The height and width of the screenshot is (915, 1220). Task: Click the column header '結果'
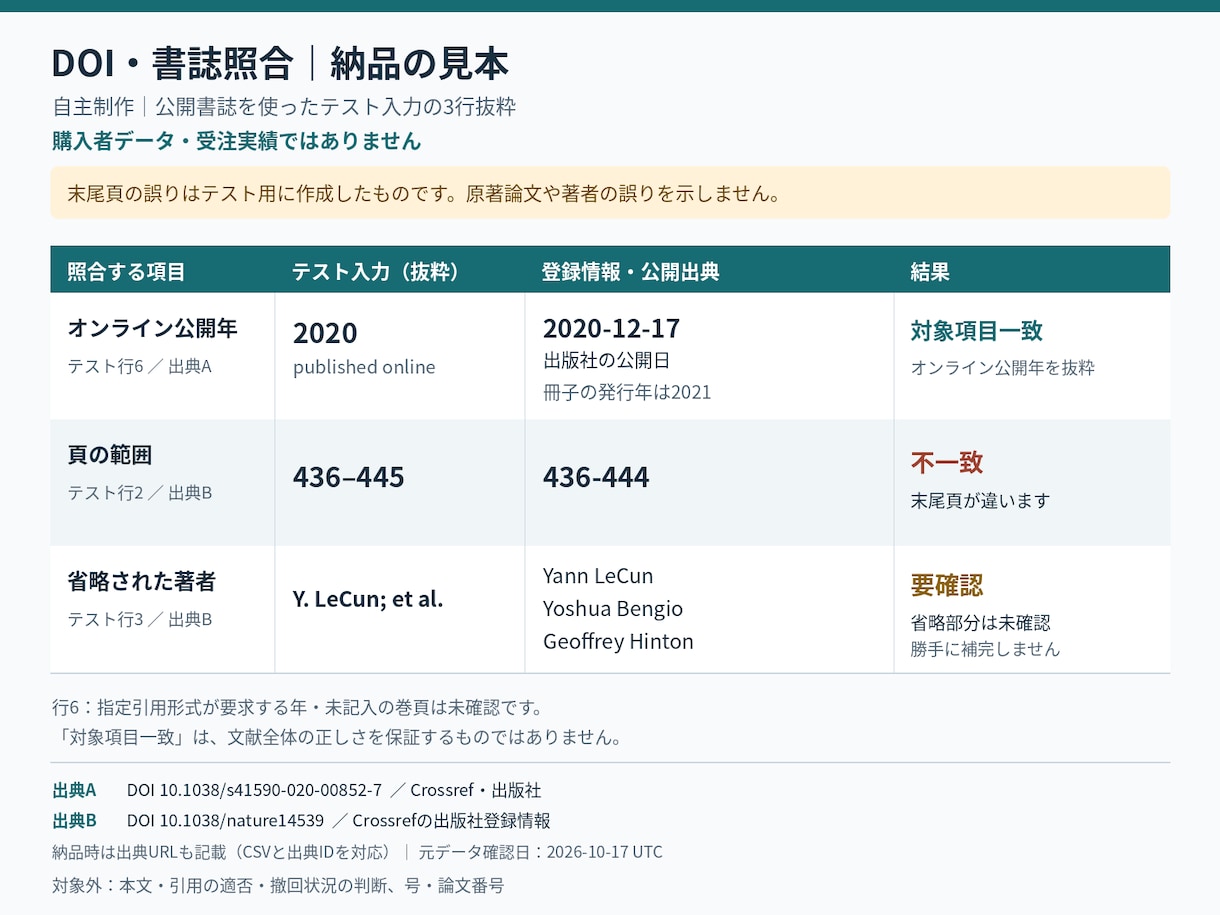(930, 272)
